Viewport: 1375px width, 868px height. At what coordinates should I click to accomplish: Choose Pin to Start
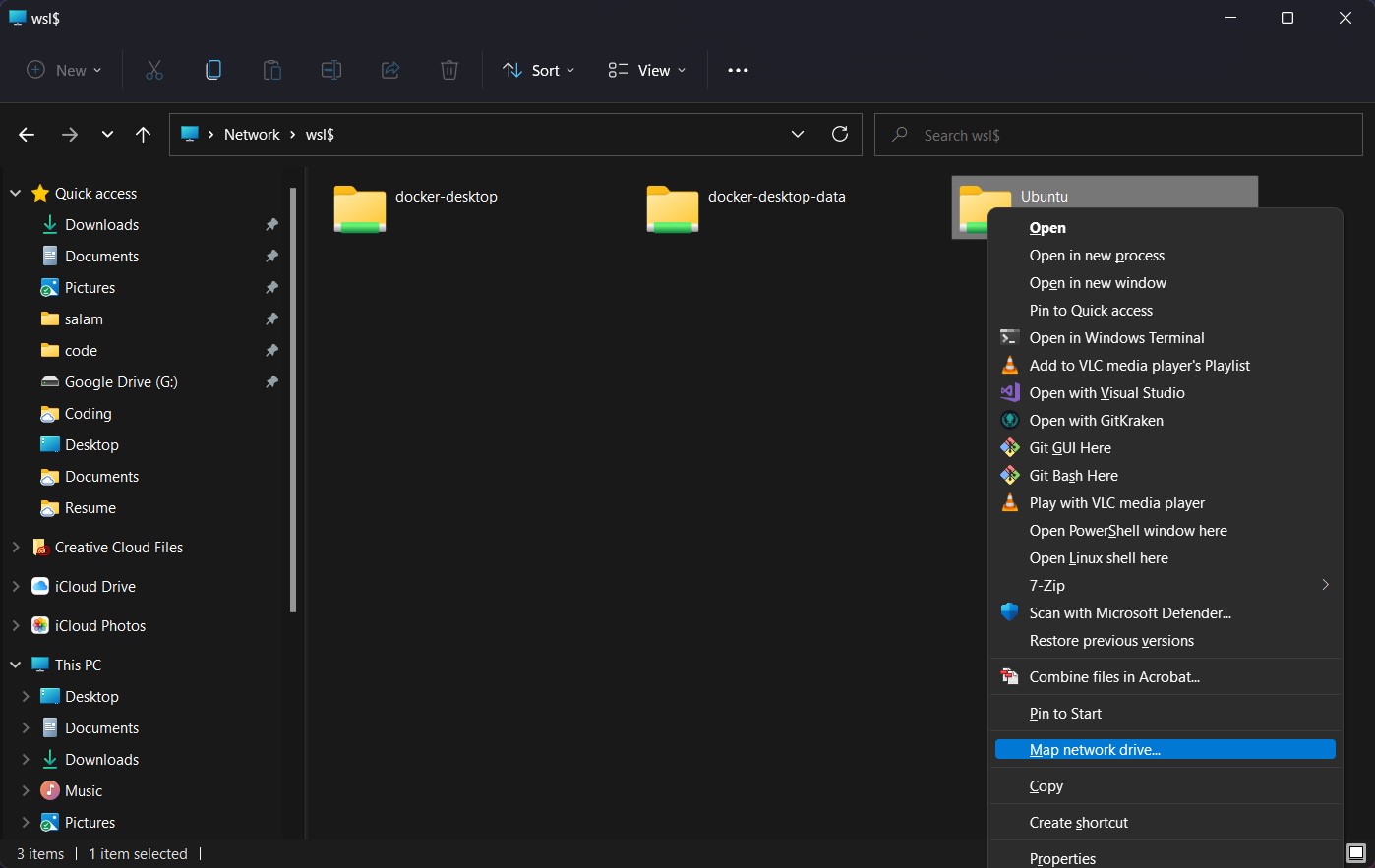pyautogui.click(x=1166, y=714)
